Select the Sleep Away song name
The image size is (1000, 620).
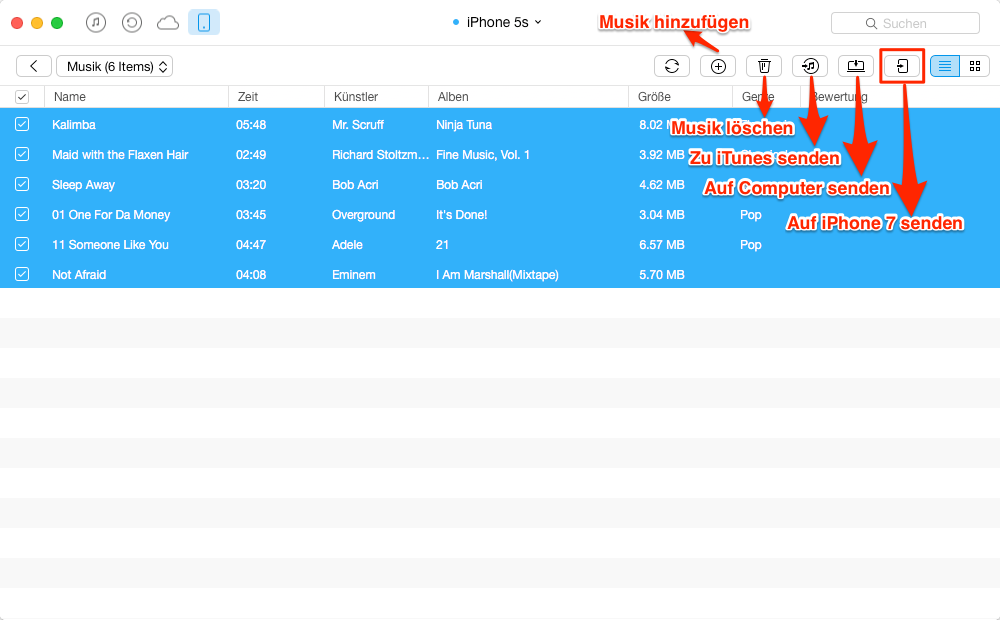tap(84, 185)
